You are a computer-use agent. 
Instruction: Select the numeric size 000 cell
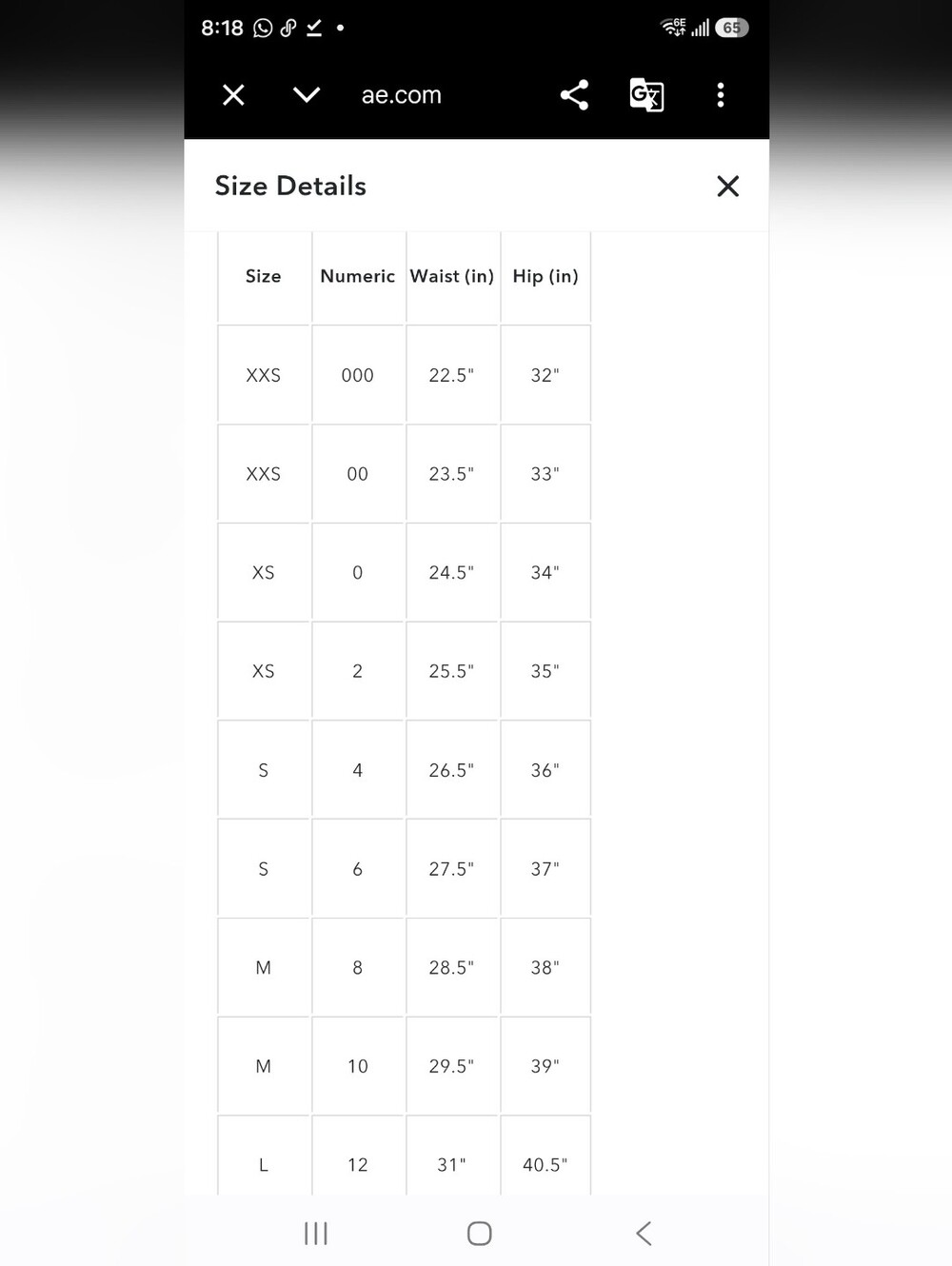tap(358, 375)
